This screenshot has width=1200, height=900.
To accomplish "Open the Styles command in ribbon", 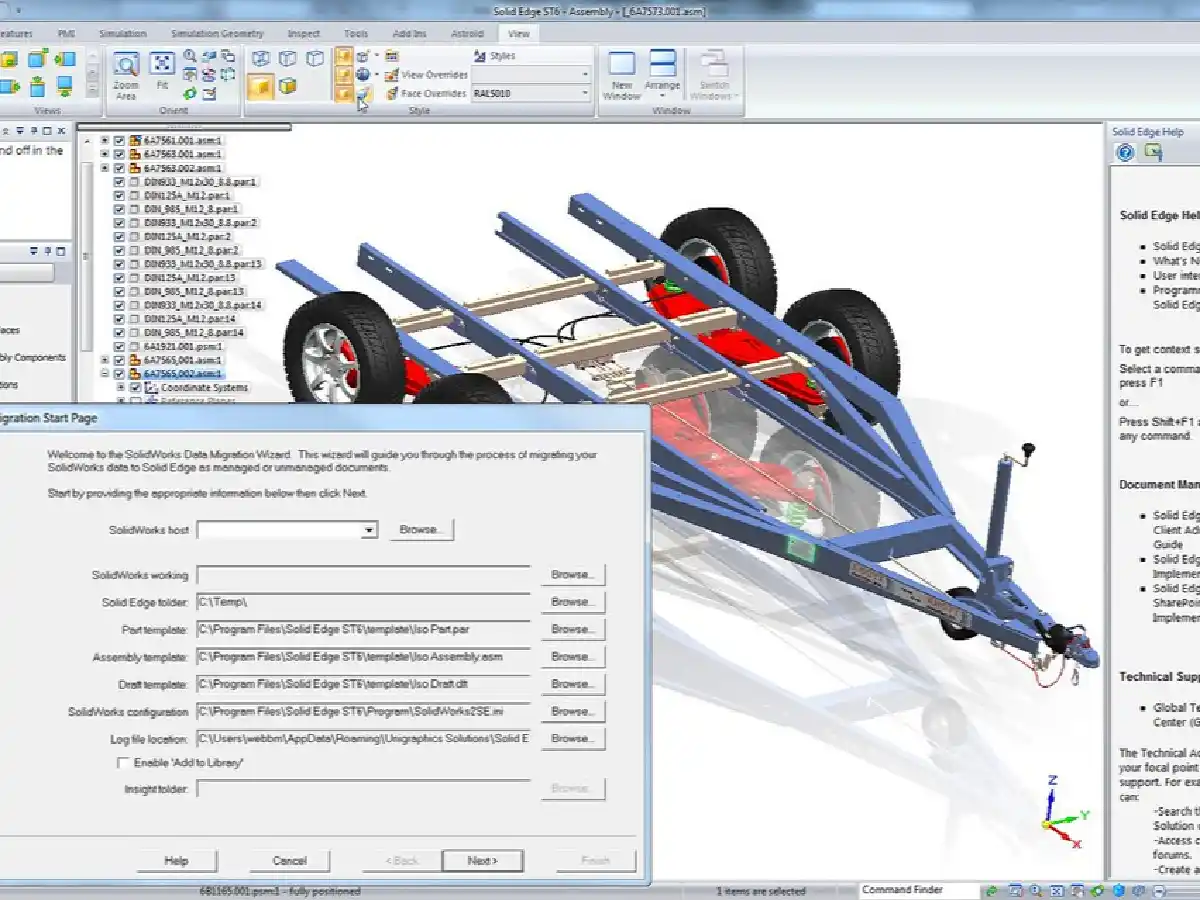I will pos(494,56).
